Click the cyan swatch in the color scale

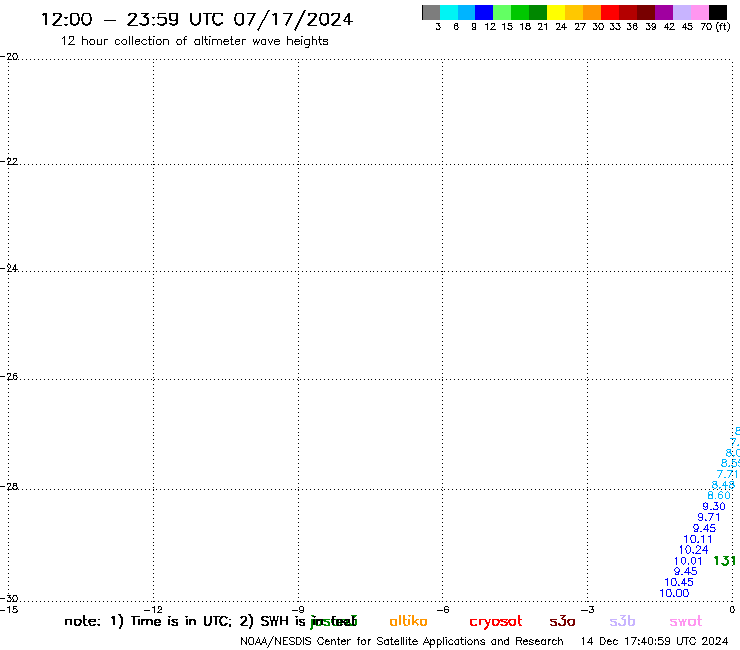(x=449, y=12)
